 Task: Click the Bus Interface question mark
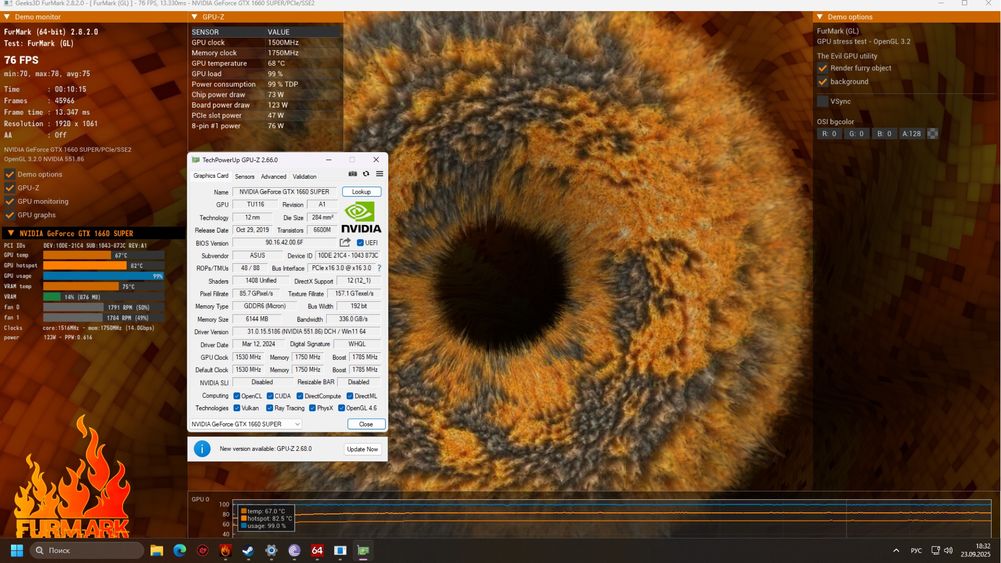point(379,268)
